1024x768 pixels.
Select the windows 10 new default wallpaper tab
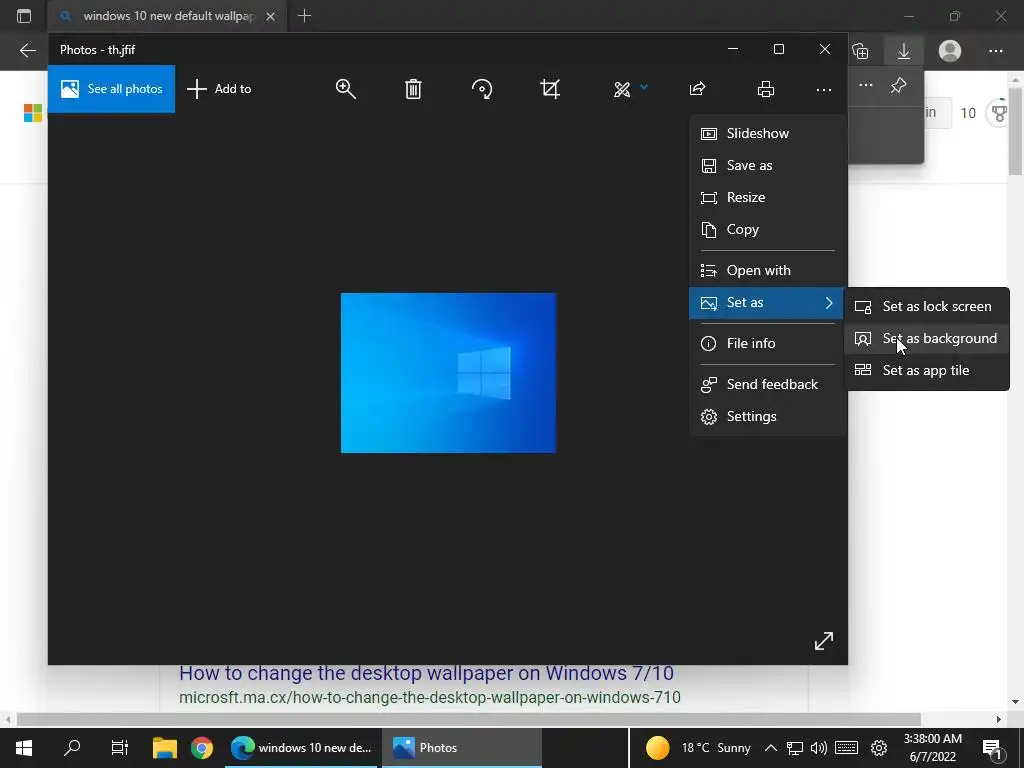point(168,16)
